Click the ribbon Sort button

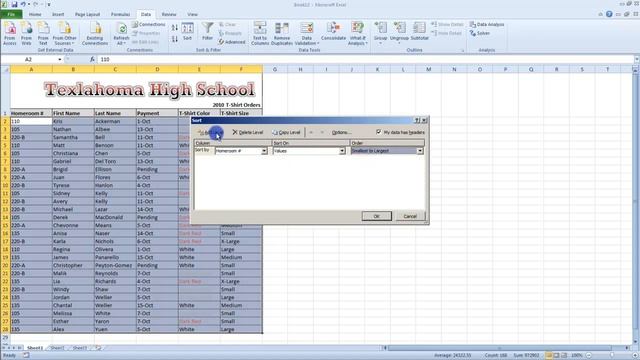click(187, 32)
